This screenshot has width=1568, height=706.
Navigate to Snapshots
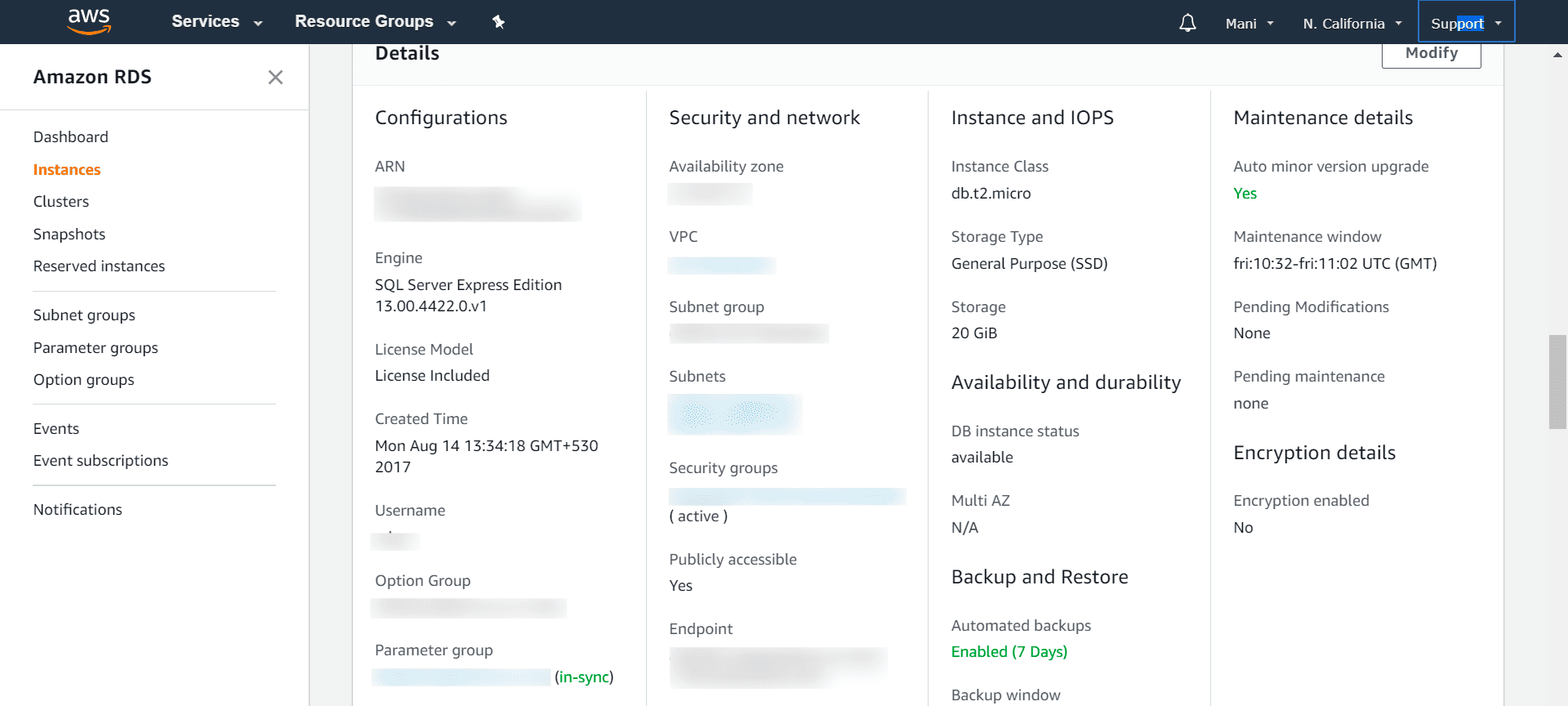point(69,235)
